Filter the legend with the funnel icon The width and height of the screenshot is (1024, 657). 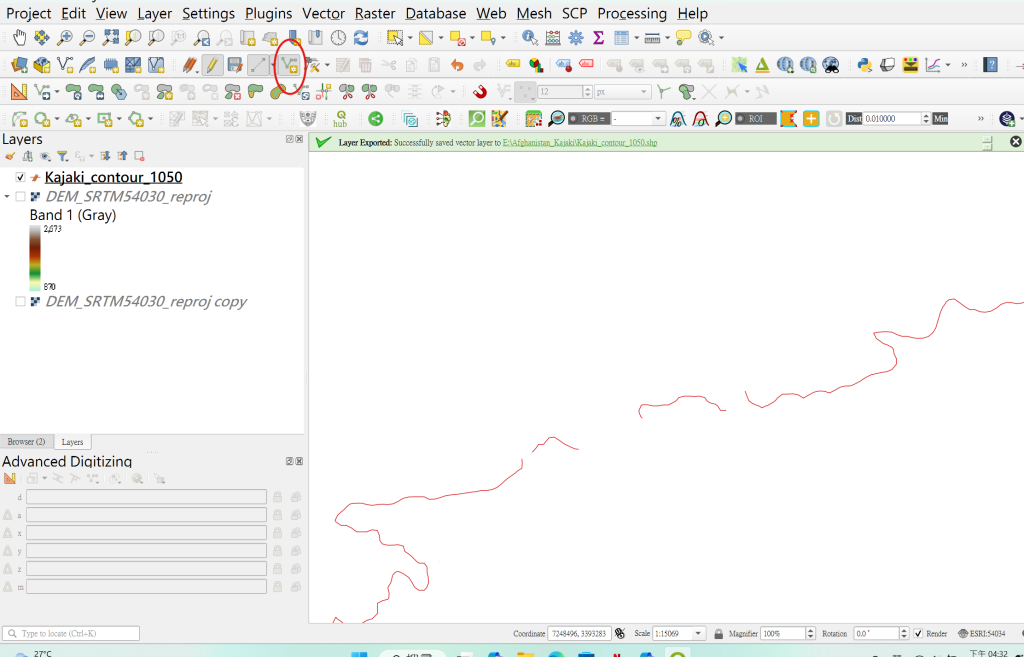[62, 156]
